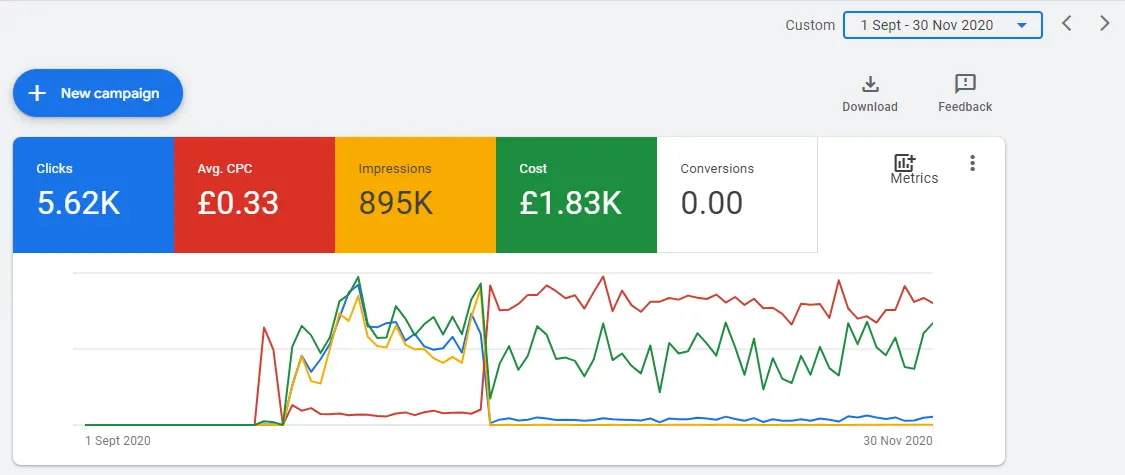Open the Metrics chart icon
Viewport: 1125px width, 475px height.
904,163
